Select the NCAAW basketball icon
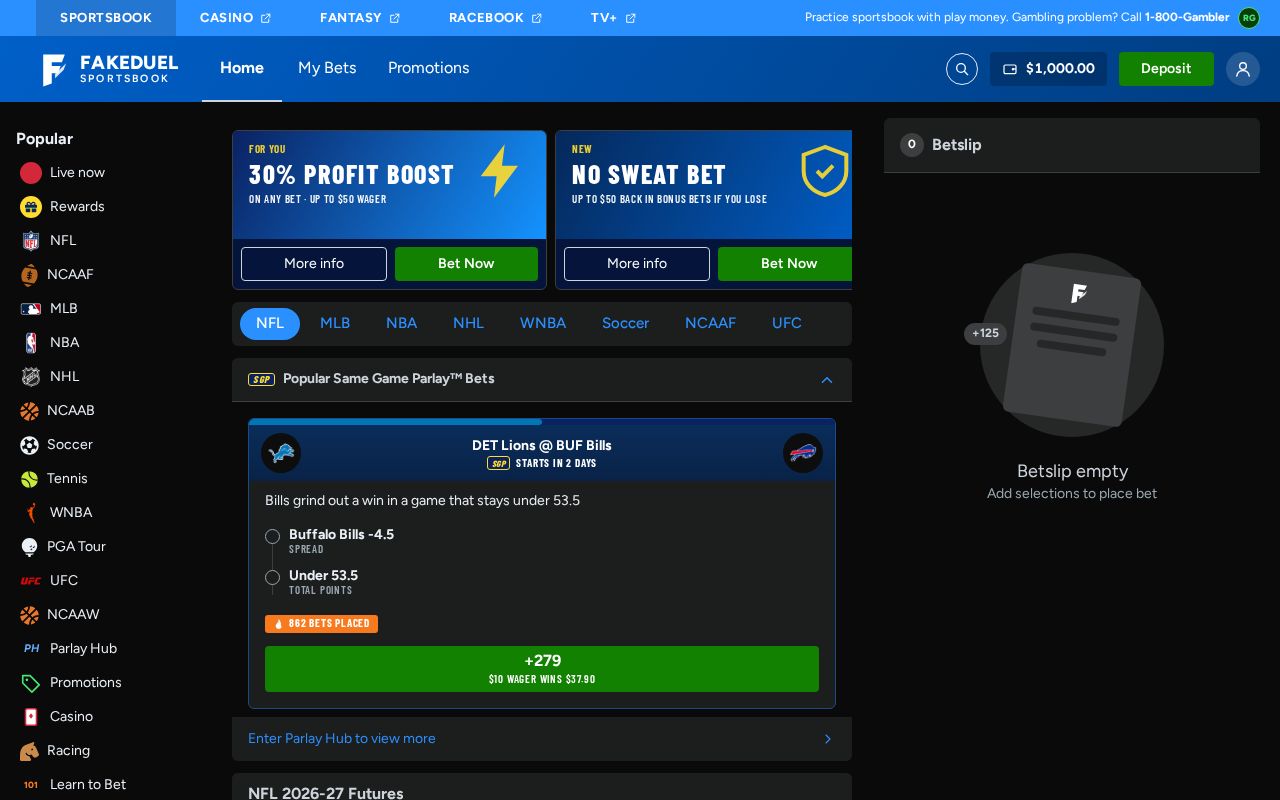Viewport: 1280px width, 800px height. tap(30, 615)
